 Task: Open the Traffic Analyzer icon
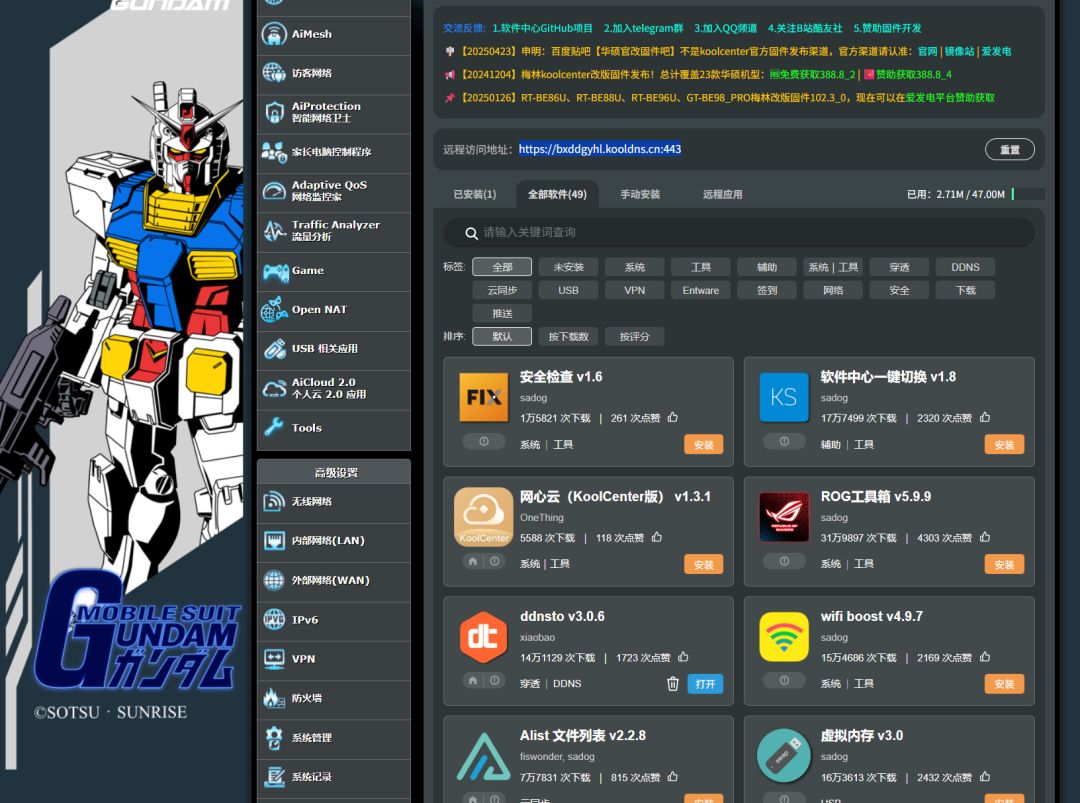coord(274,231)
